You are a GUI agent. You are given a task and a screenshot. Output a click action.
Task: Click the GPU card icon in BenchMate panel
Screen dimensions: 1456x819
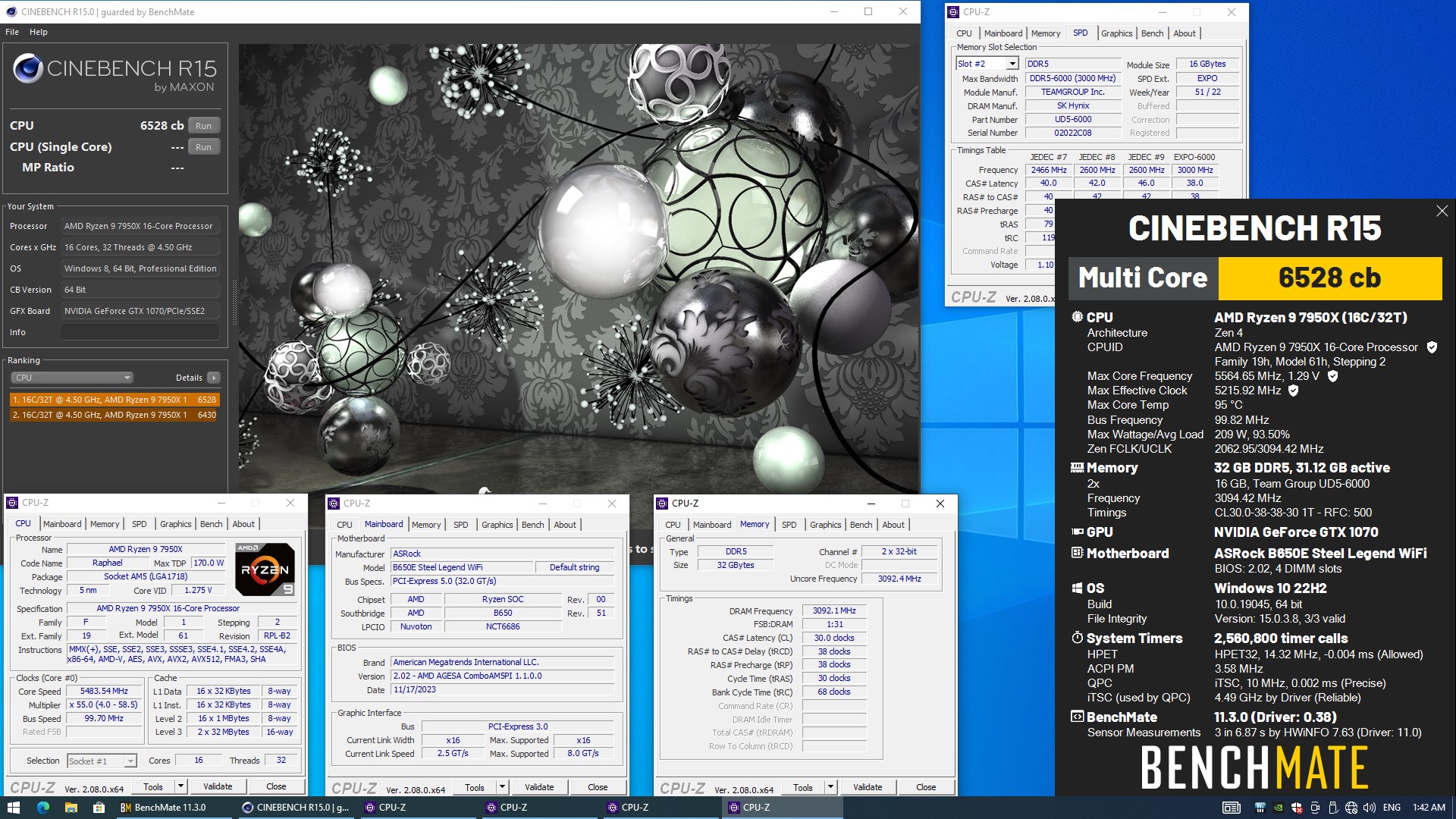(1077, 532)
